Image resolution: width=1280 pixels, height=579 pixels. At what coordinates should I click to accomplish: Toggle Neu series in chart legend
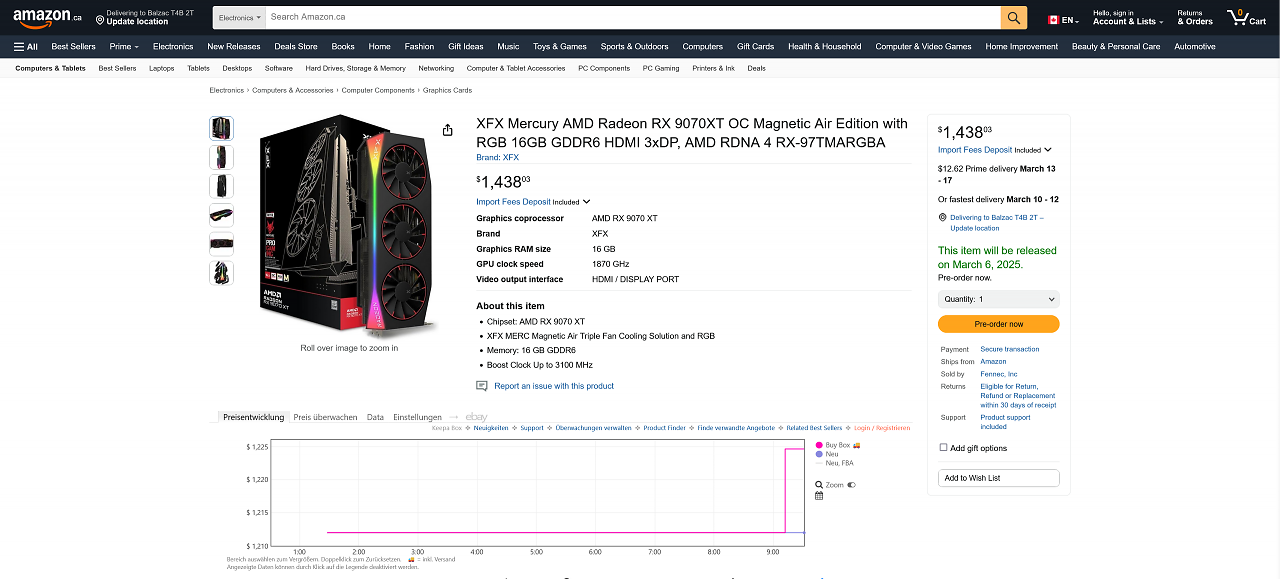point(827,454)
